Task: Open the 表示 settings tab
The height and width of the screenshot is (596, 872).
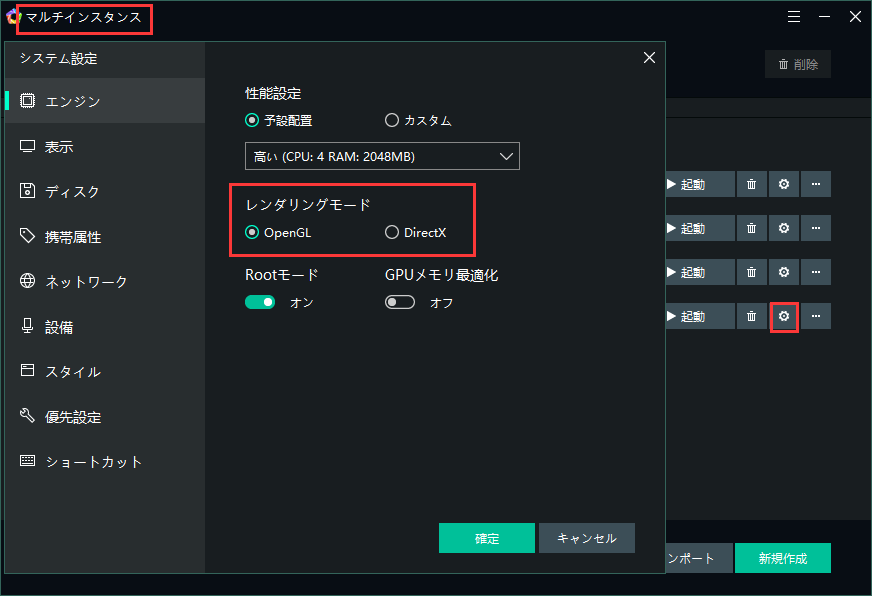Action: (x=60, y=147)
